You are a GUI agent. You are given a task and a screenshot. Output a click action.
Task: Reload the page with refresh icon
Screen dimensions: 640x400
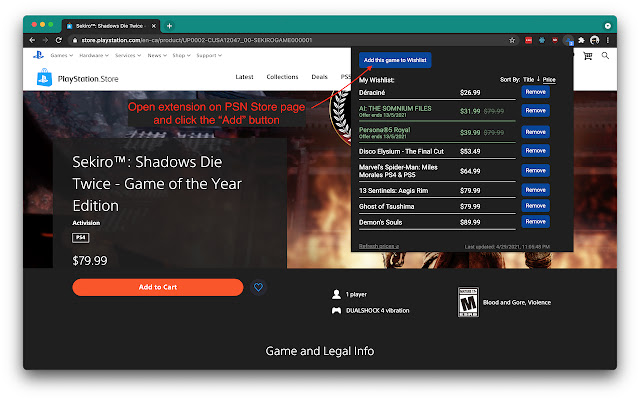click(59, 40)
